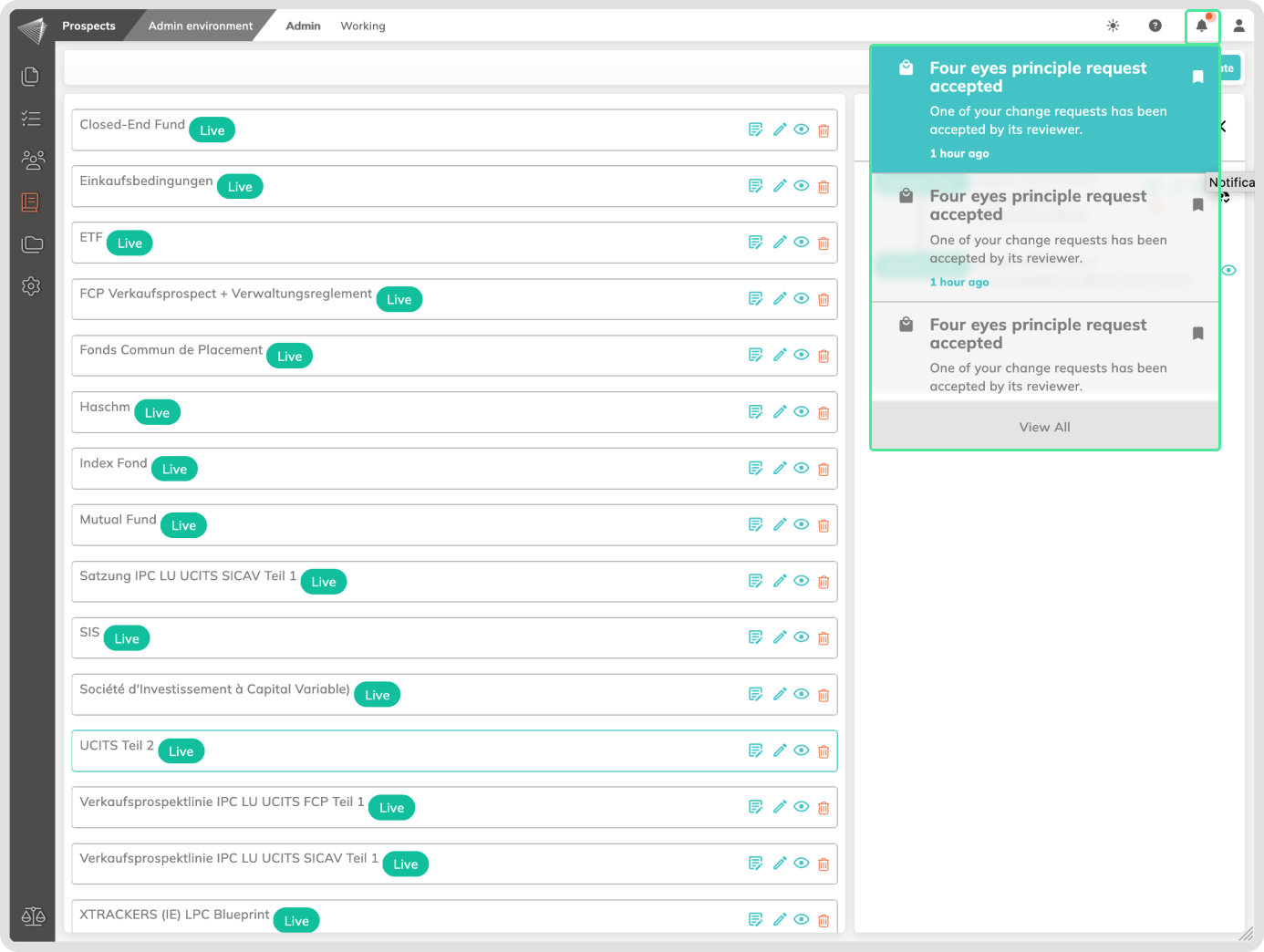Open the documents icon in sidebar
This screenshot has height=952, width=1264.
(x=31, y=76)
